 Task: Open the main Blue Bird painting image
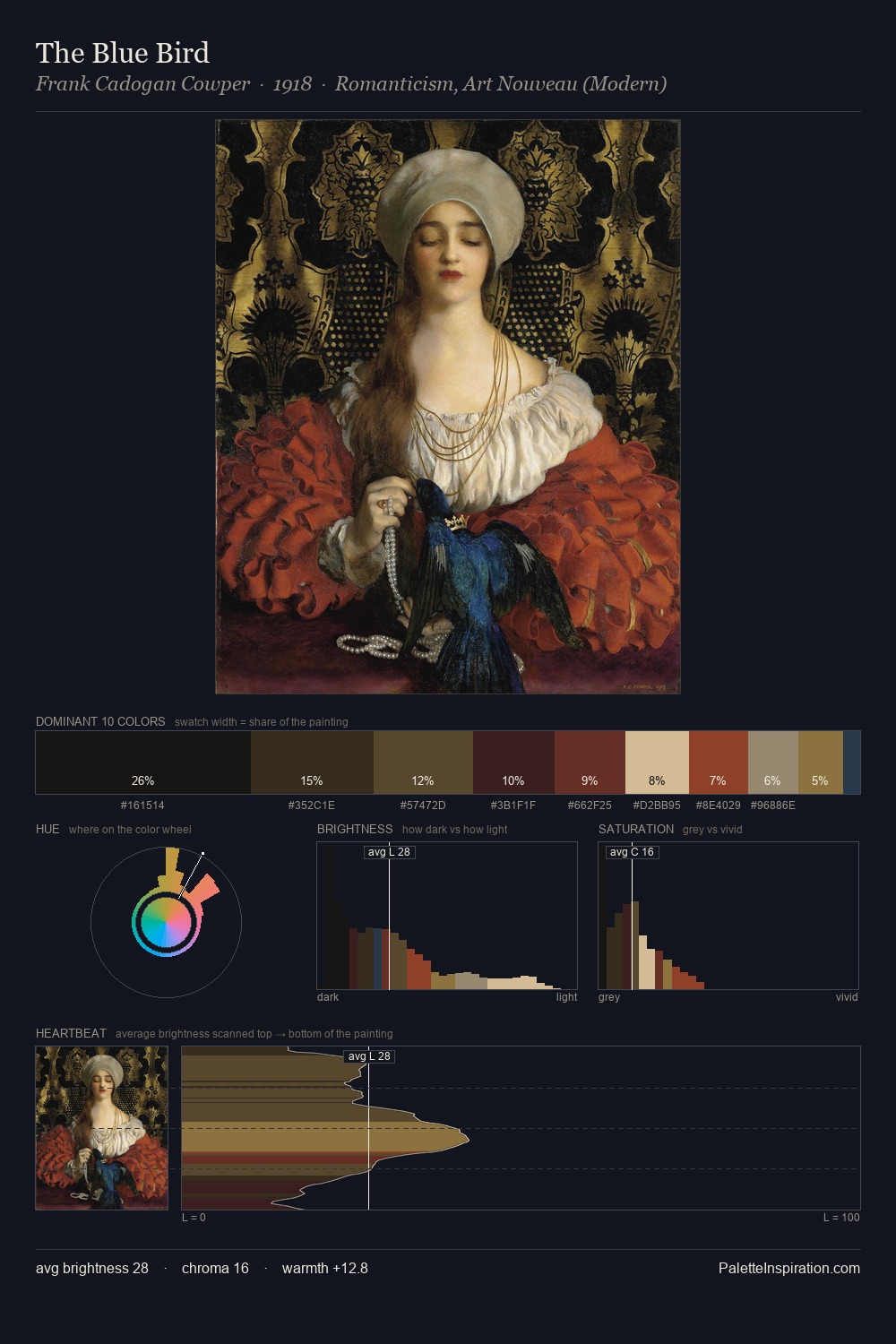448,407
